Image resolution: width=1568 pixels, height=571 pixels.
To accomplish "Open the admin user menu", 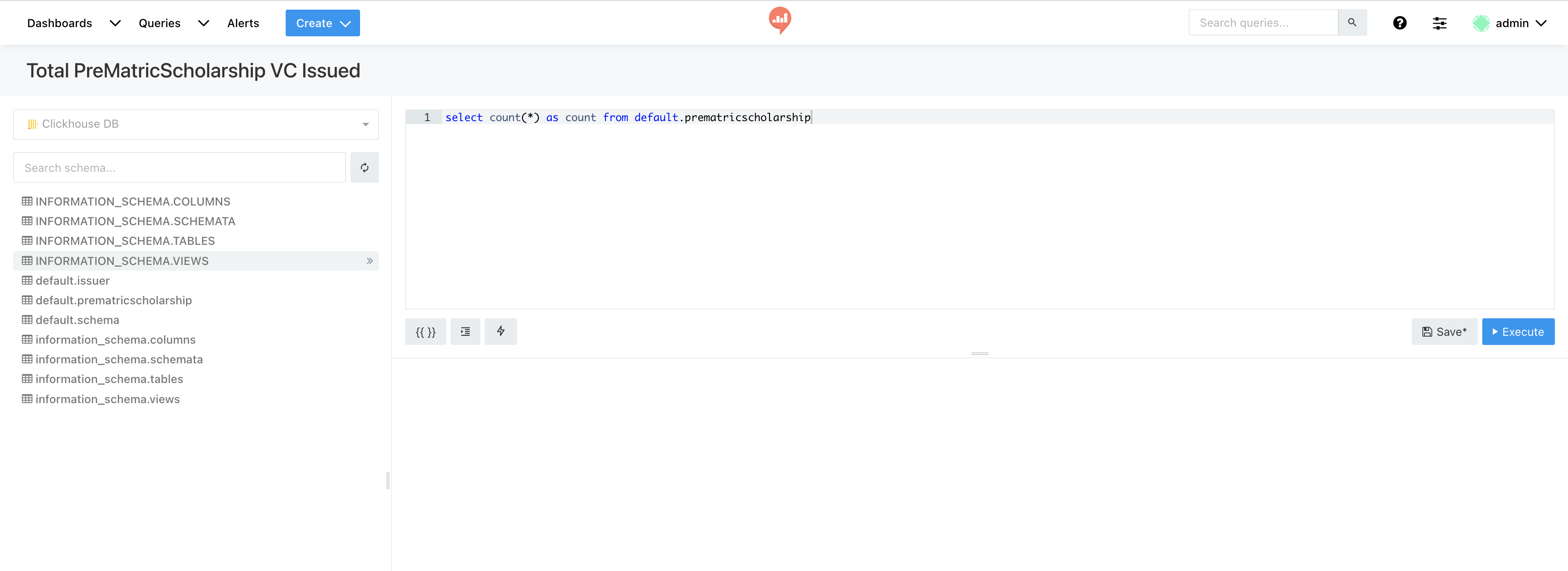I will click(1510, 23).
